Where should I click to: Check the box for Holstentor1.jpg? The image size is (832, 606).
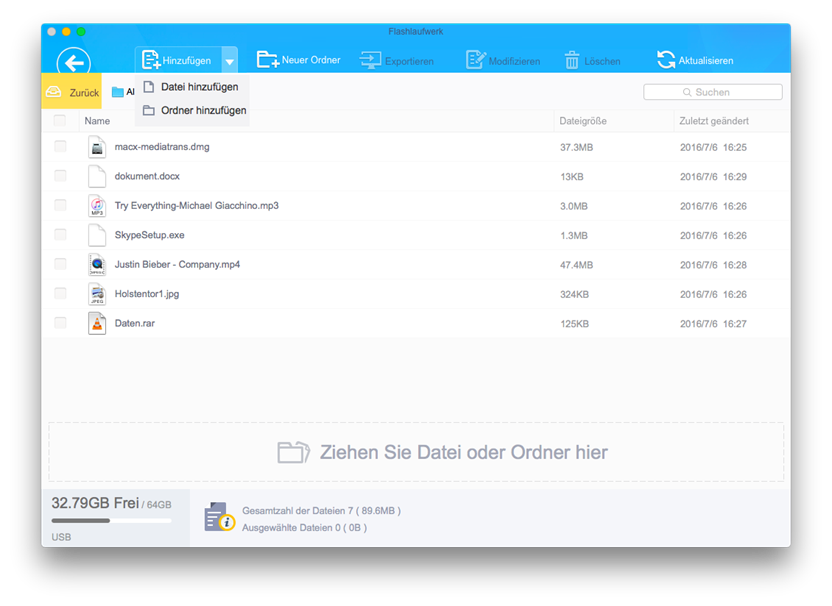click(60, 293)
